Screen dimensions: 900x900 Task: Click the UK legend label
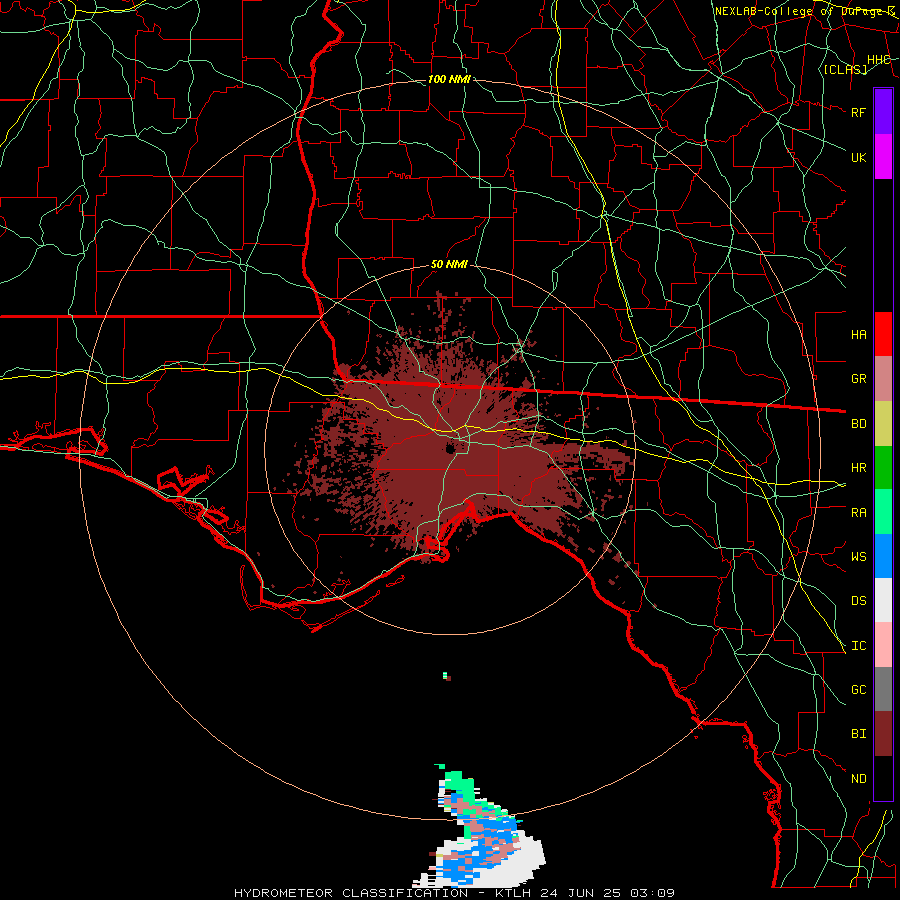[858, 157]
